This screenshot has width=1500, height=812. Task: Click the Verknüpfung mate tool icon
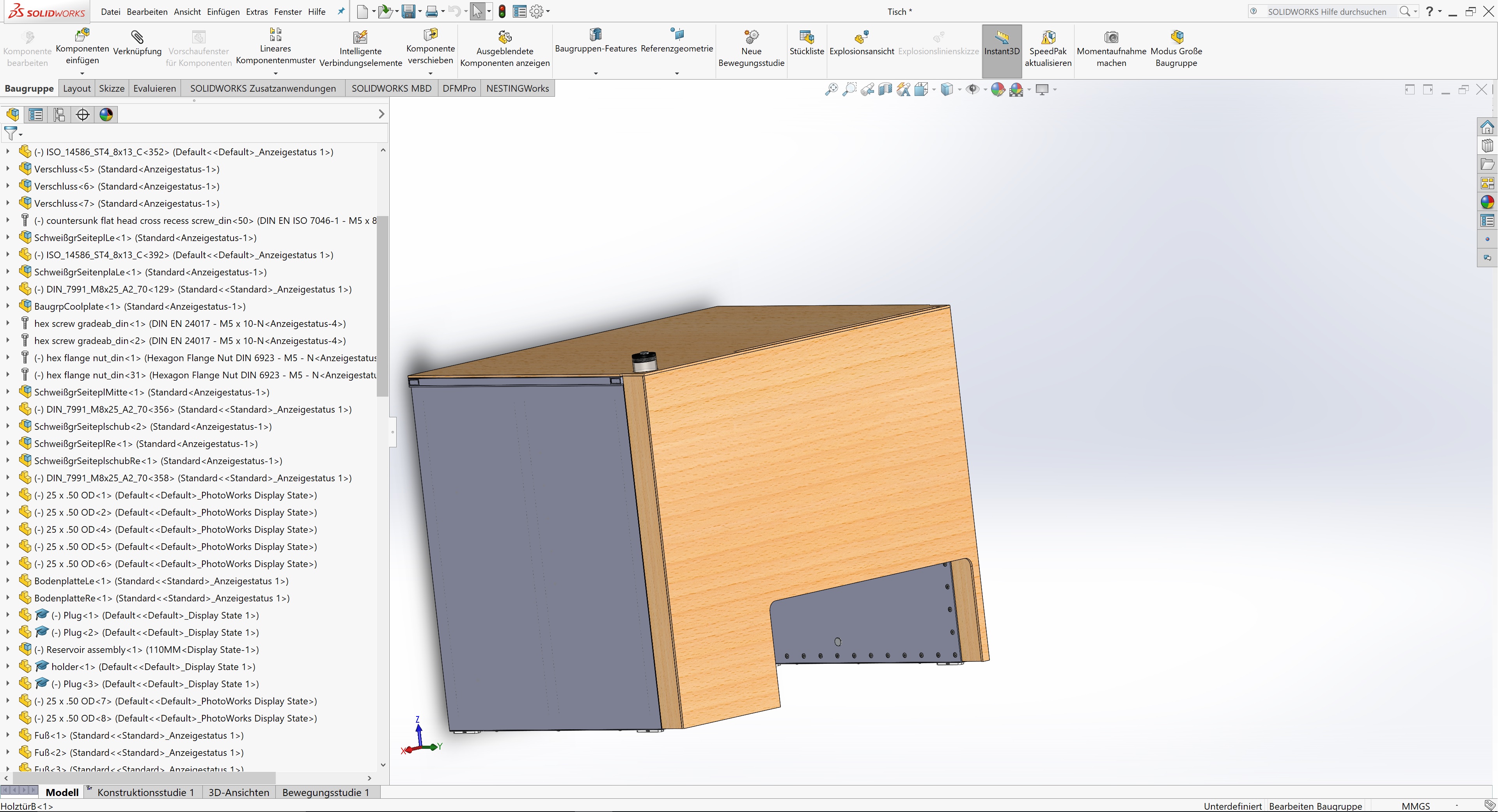137,38
